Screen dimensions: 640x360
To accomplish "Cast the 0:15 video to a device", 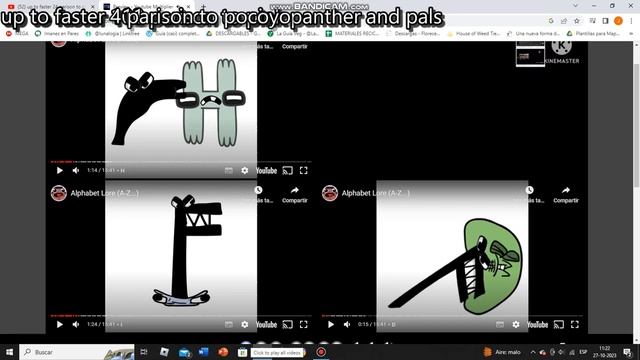I will [559, 324].
